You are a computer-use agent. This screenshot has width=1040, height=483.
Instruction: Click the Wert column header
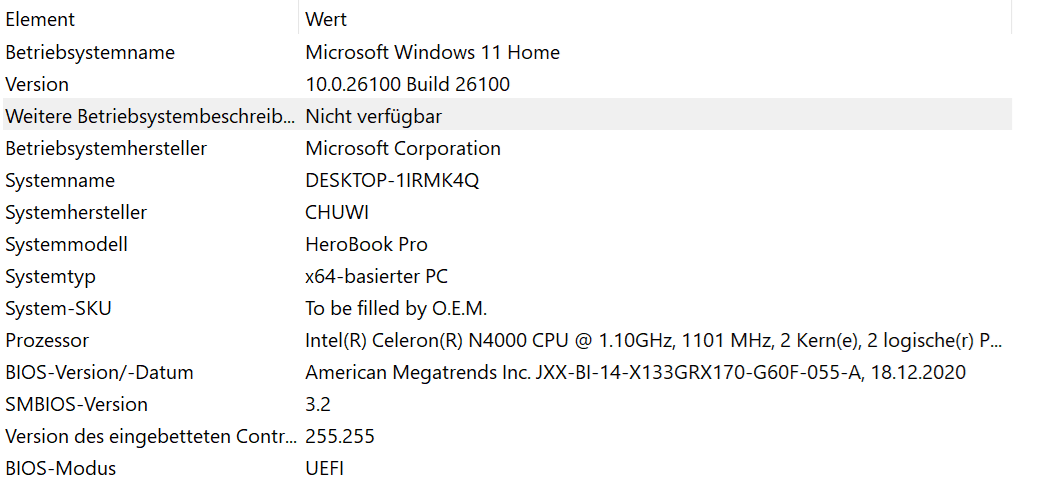pos(327,20)
